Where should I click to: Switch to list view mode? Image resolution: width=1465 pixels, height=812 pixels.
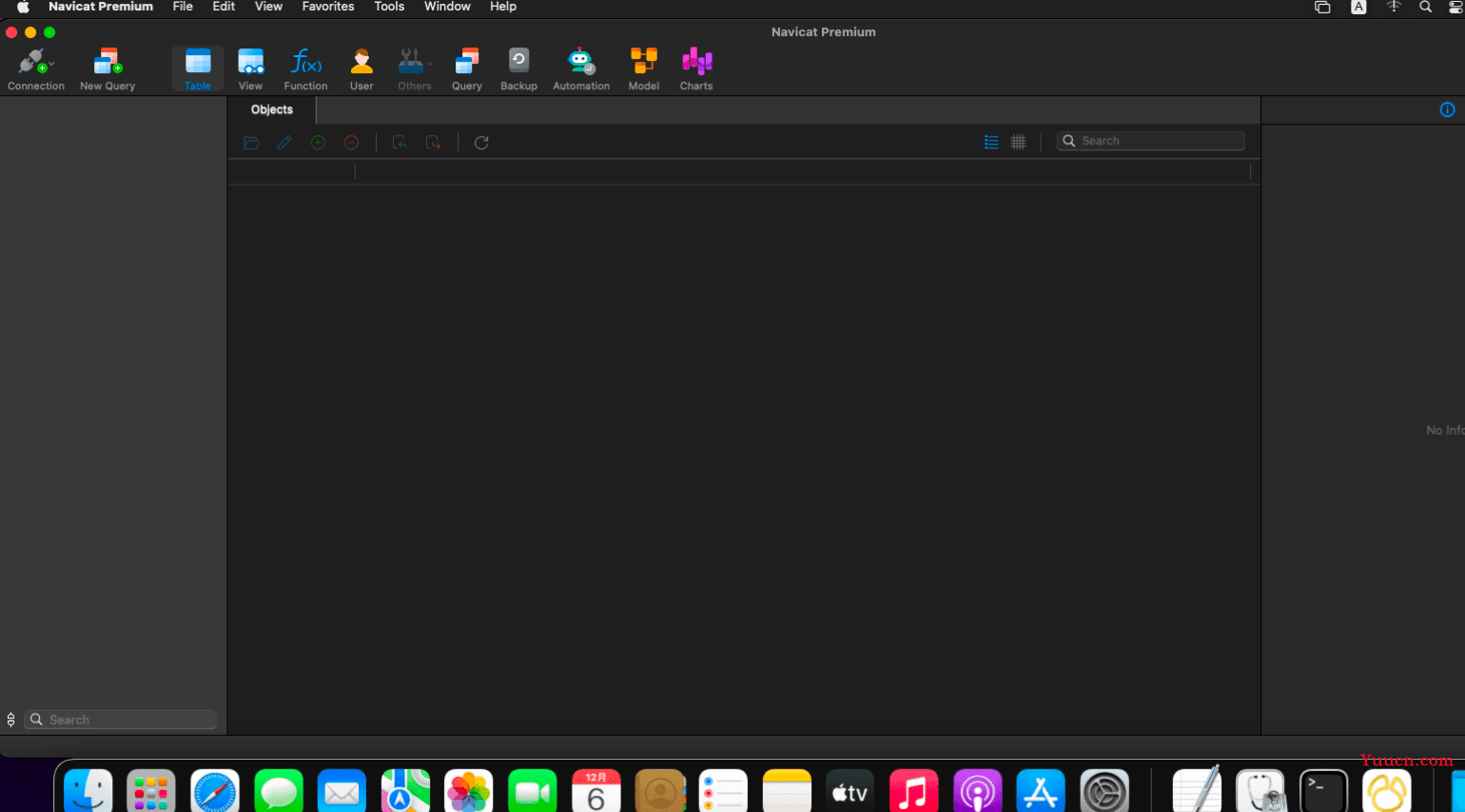[991, 142]
